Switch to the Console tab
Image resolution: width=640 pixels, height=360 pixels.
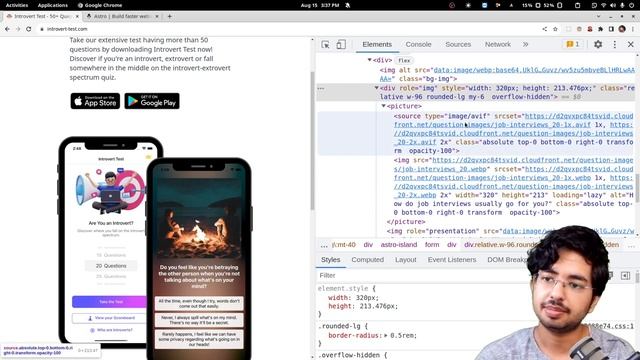coord(418,44)
